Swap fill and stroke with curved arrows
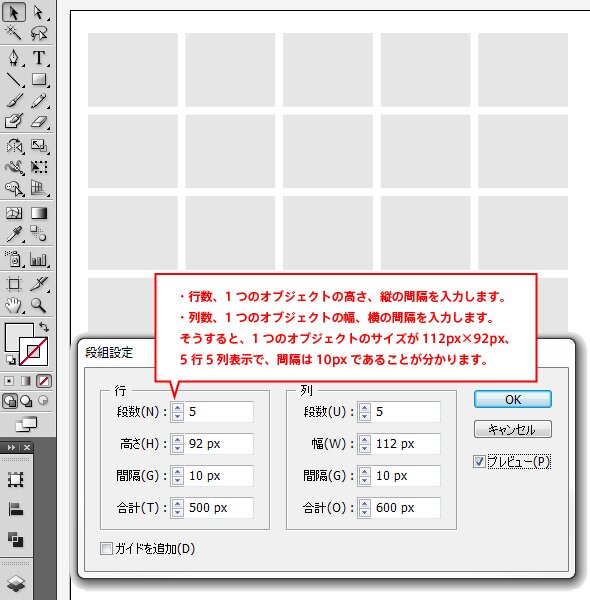The width and height of the screenshot is (590, 600). tap(44, 327)
